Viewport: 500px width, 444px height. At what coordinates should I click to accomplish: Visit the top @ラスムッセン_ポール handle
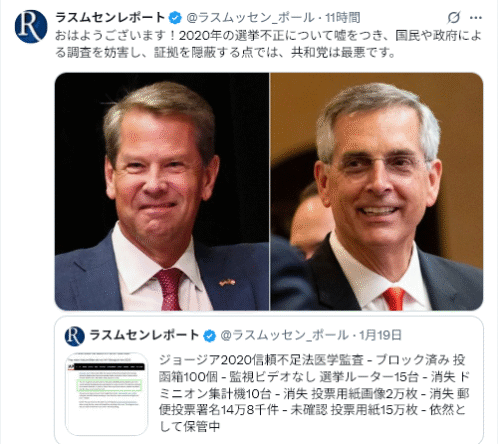tap(250, 18)
